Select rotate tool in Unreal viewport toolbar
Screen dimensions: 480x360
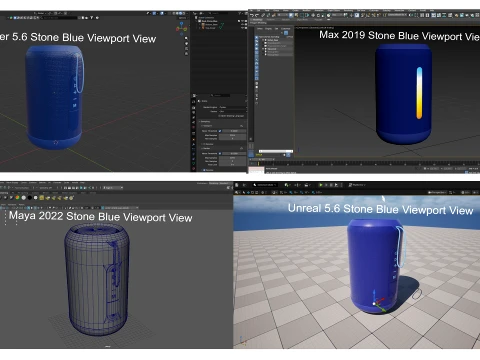pos(252,192)
